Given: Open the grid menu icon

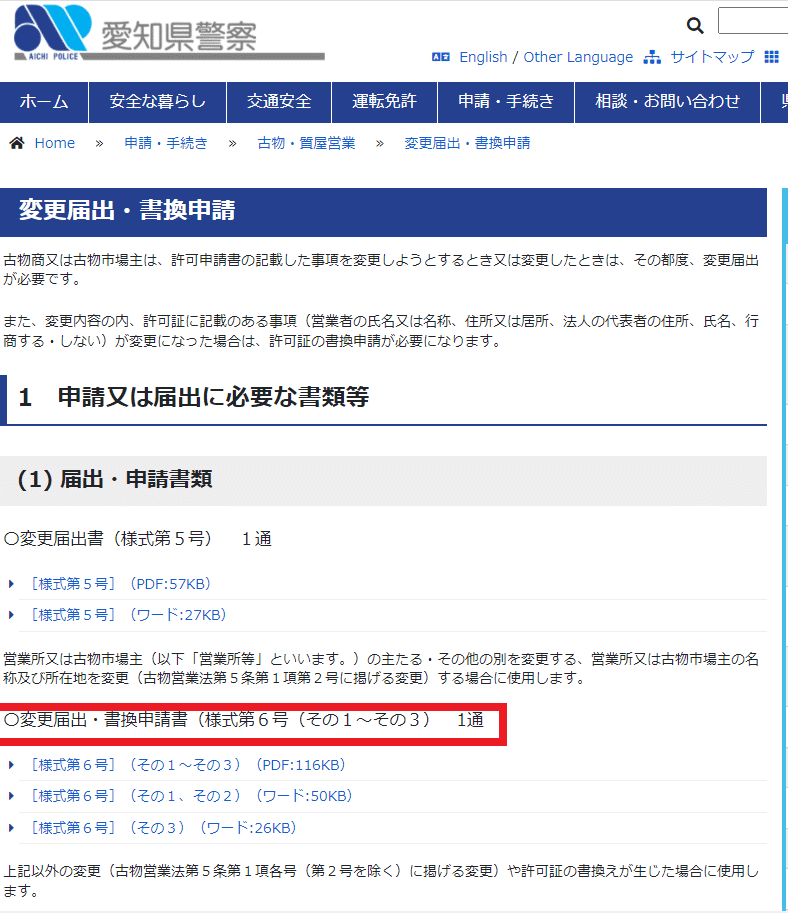Looking at the screenshot, I should click(x=772, y=57).
